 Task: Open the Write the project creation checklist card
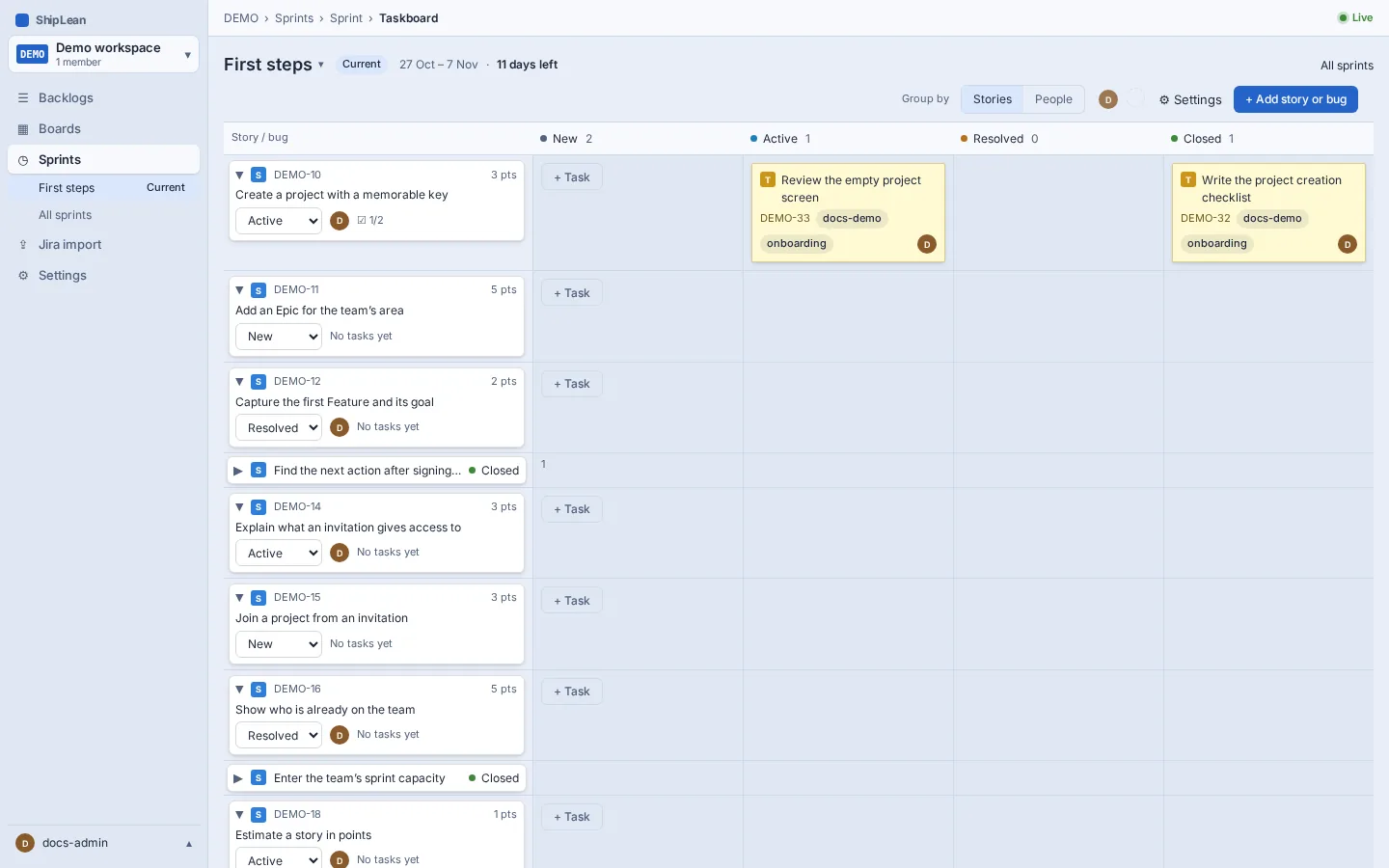pyautogui.click(x=1268, y=212)
